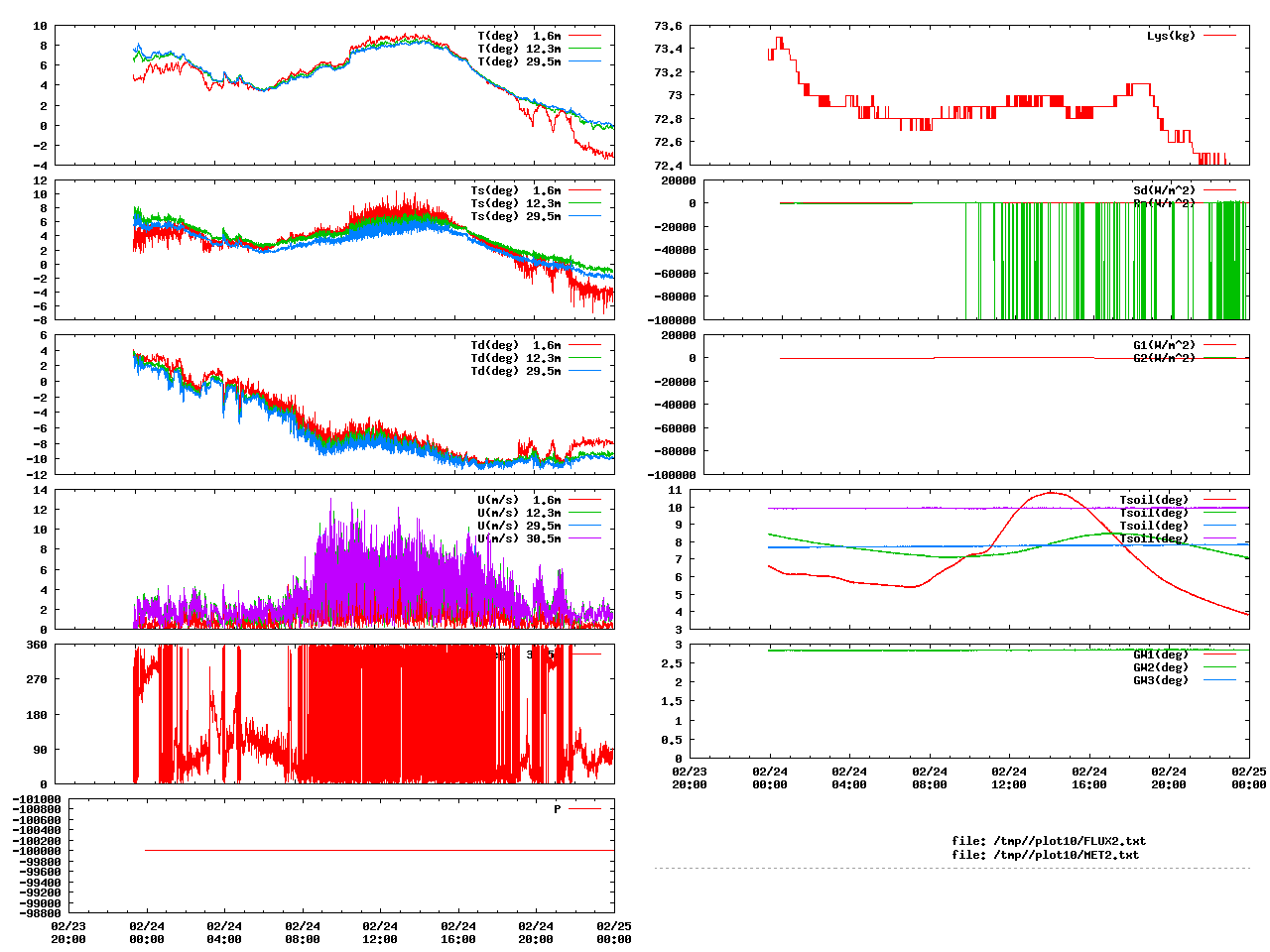
Task: Click the '-98800' pressure axis value
Action: click(x=41, y=913)
